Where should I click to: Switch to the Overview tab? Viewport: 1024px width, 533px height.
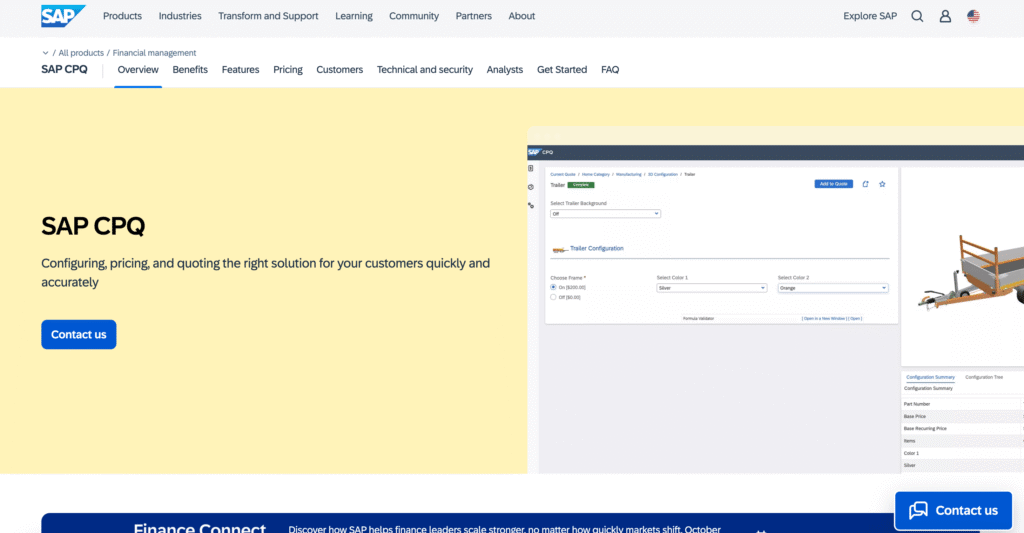click(x=138, y=69)
